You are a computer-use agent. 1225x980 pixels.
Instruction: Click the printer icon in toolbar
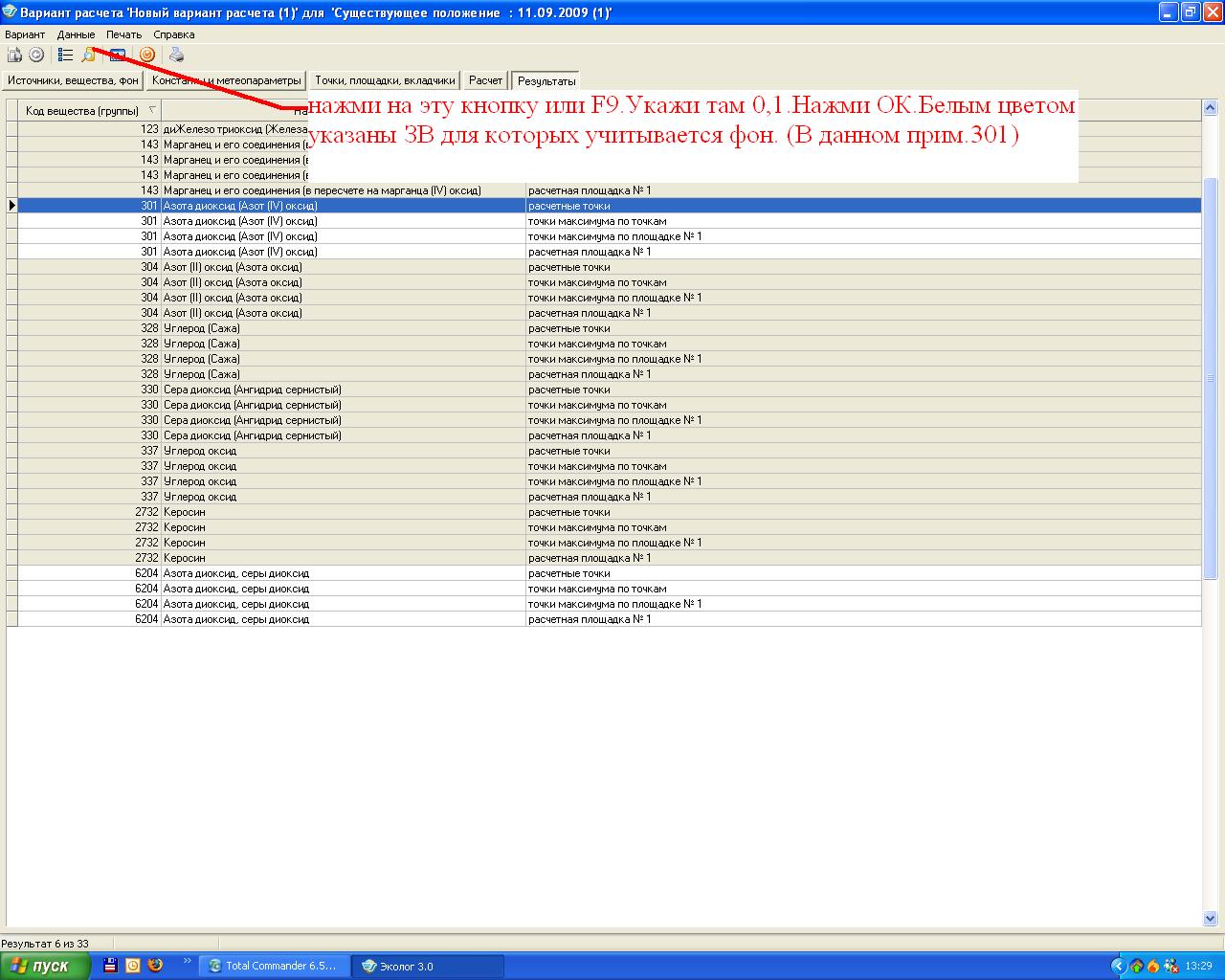point(176,56)
